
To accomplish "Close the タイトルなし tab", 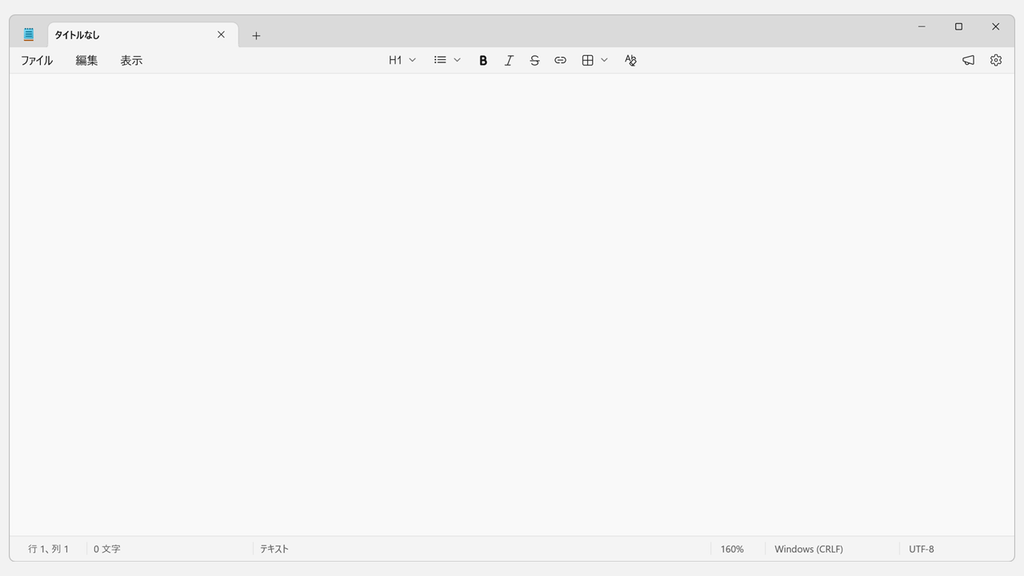I will (x=221, y=35).
